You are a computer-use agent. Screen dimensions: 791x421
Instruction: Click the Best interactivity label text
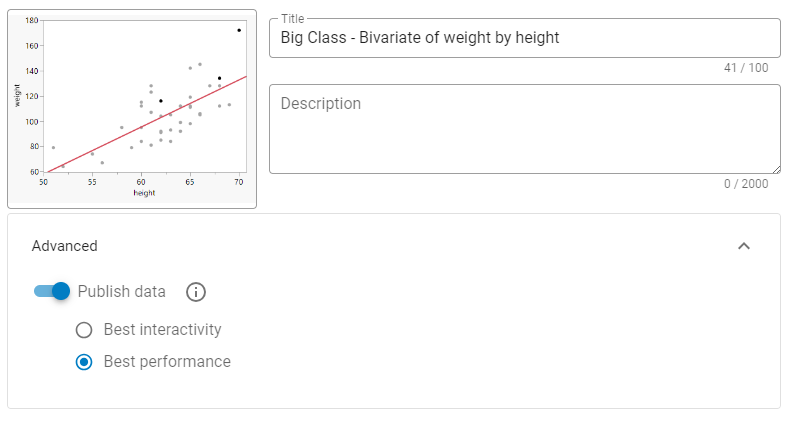(163, 330)
